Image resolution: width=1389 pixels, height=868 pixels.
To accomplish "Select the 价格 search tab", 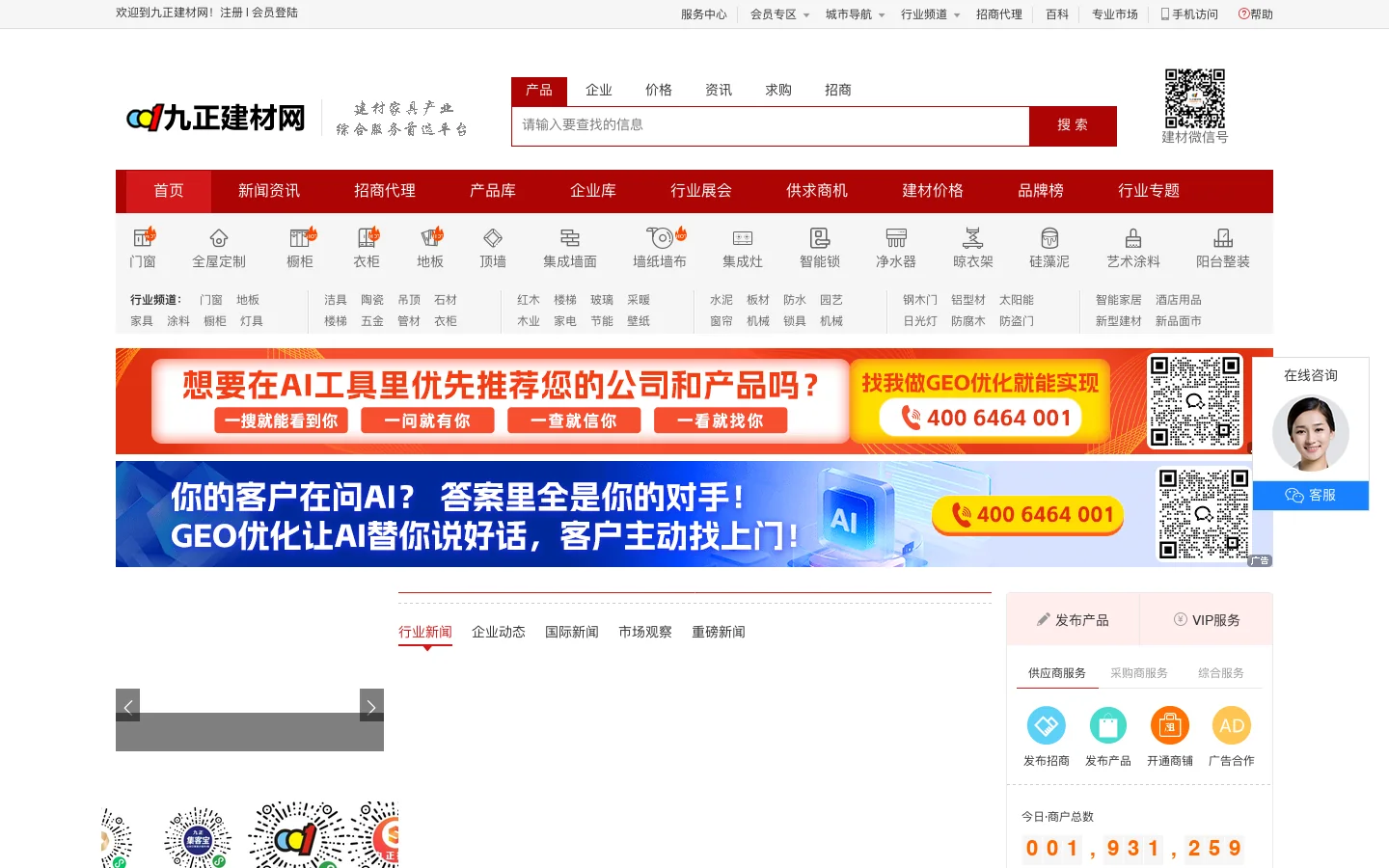I will [x=659, y=91].
